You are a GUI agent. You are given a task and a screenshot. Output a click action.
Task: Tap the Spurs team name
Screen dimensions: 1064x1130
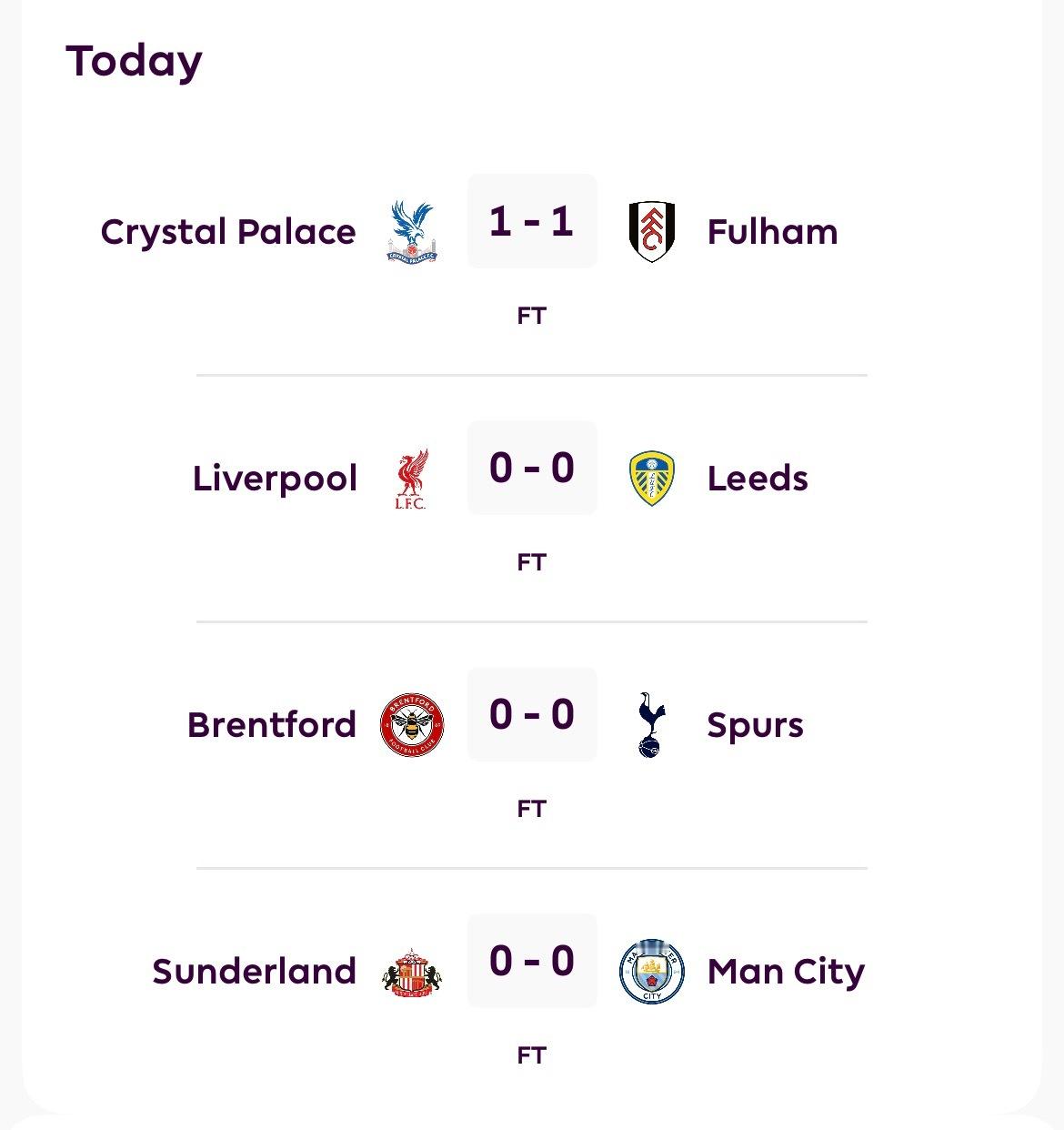click(x=755, y=725)
